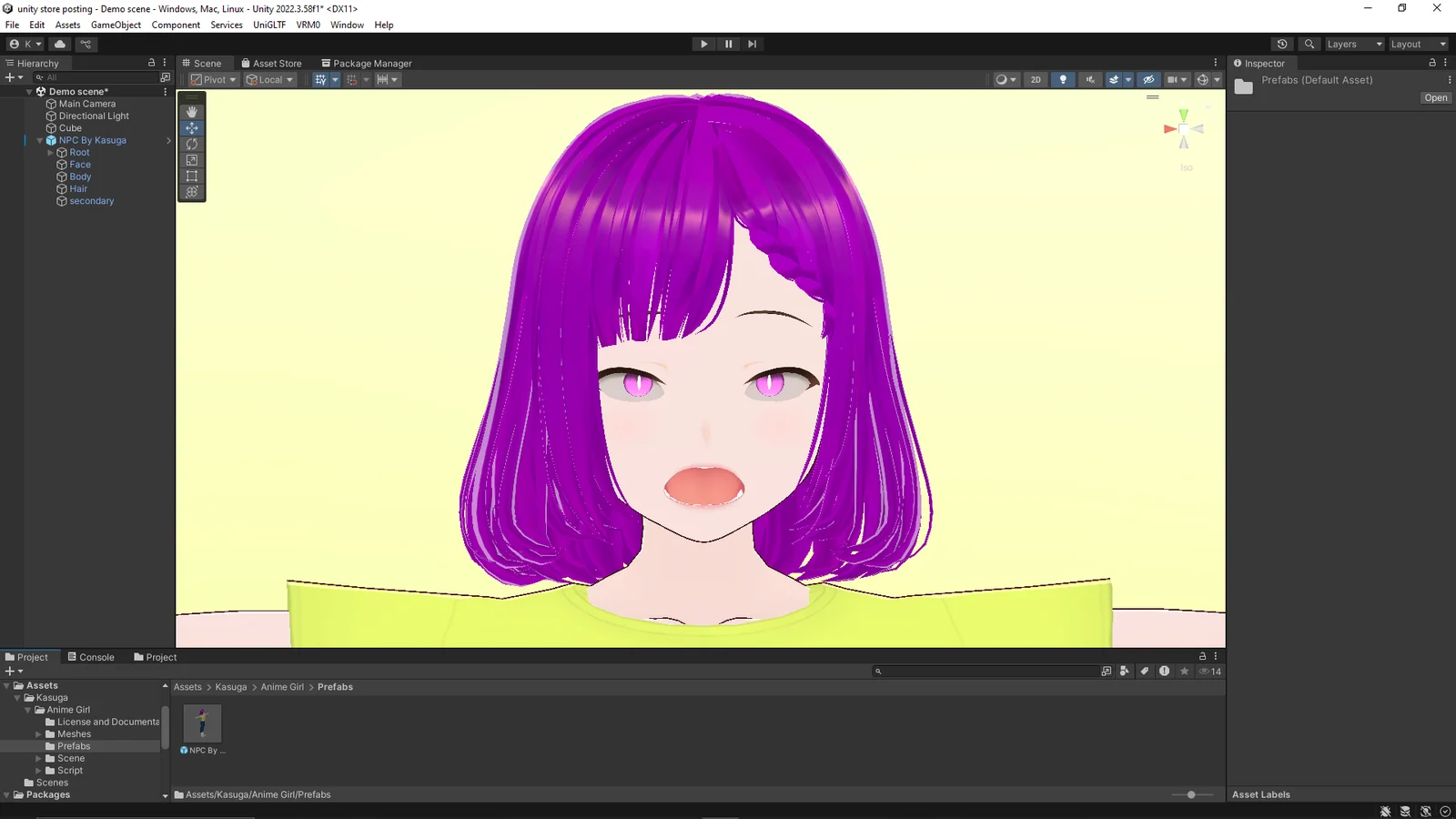Switch to 2D view mode
Viewport: 1456px width, 819px height.
[1035, 79]
